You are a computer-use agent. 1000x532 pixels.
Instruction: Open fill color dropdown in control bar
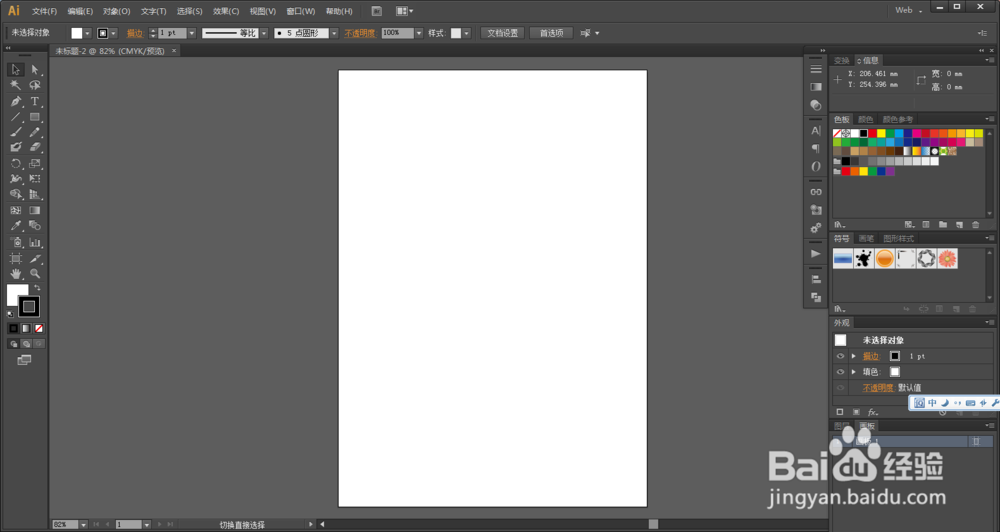87,33
